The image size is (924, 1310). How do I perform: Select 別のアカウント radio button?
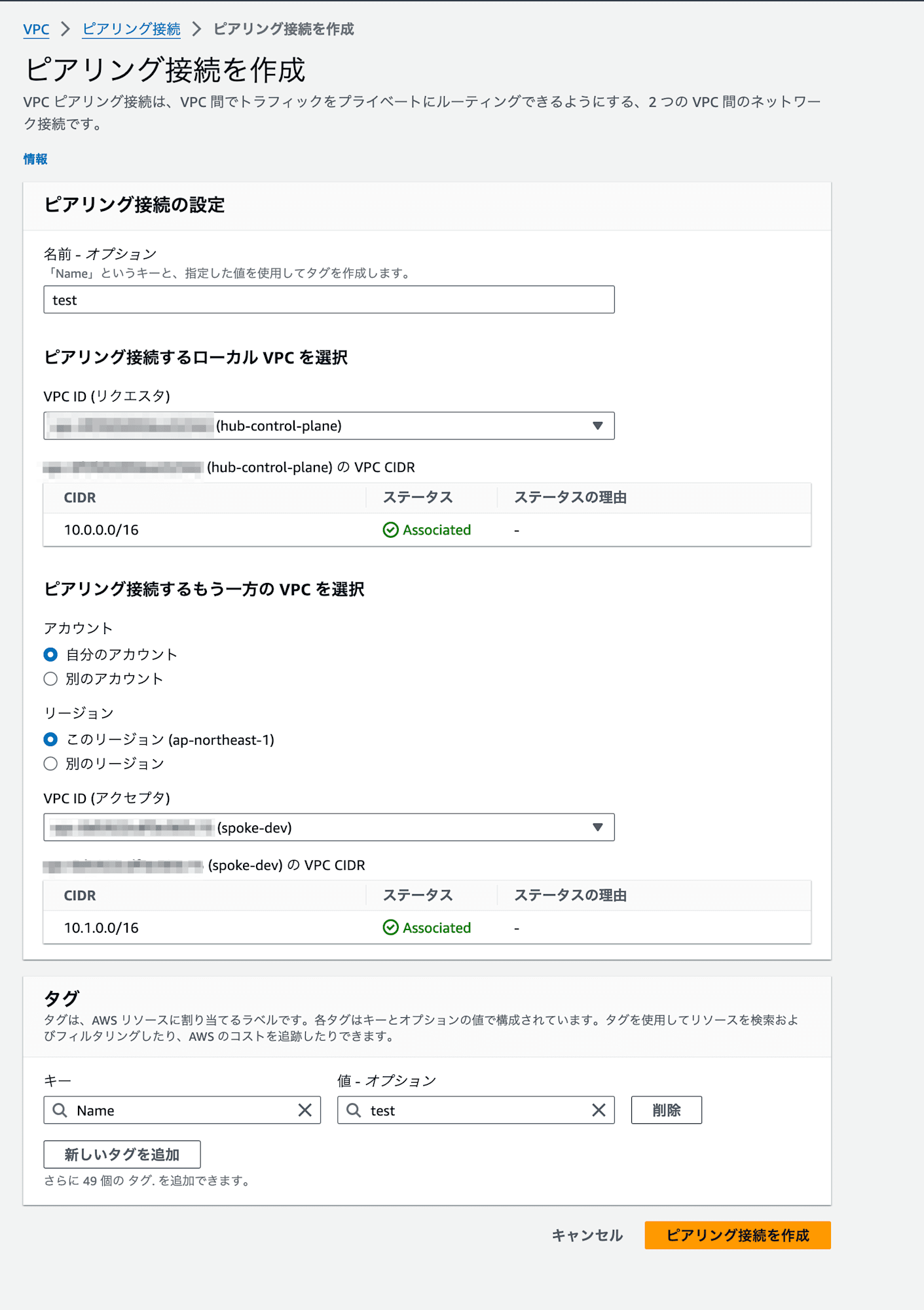pos(50,679)
